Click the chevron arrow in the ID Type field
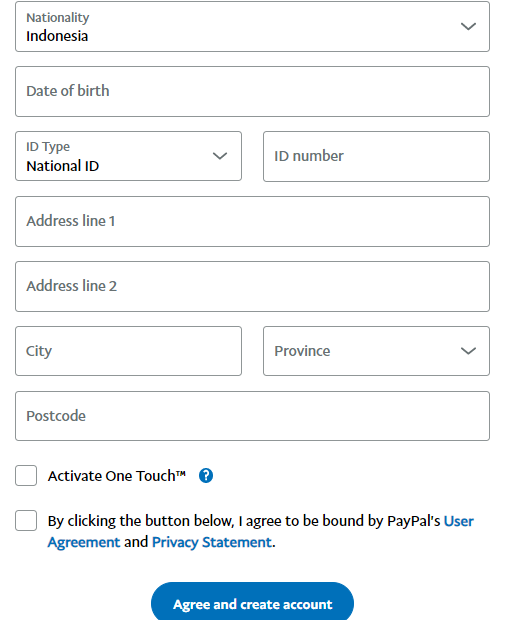This screenshot has width=508, height=620. 220,156
